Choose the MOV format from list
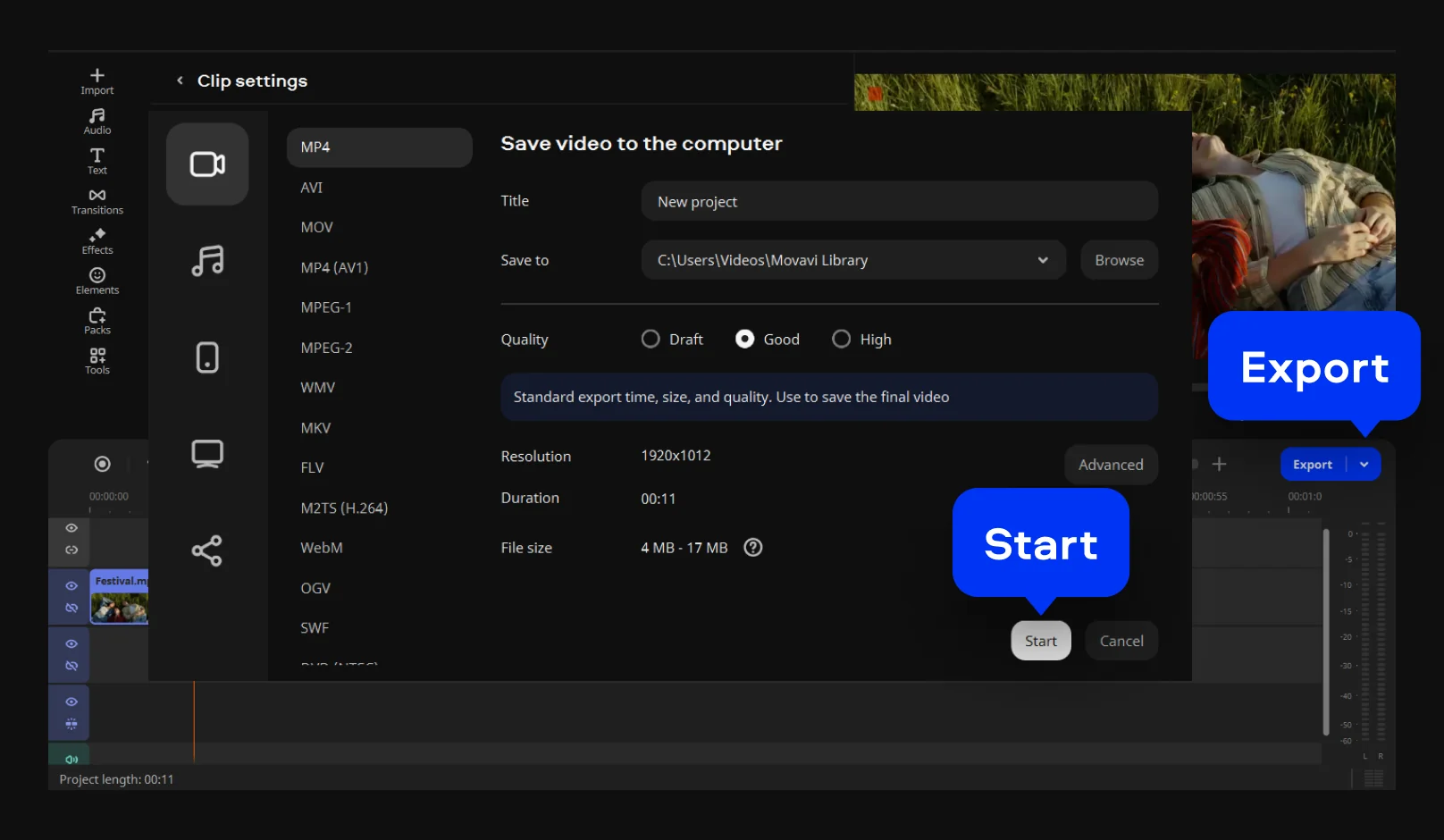The width and height of the screenshot is (1444, 840). click(x=316, y=227)
